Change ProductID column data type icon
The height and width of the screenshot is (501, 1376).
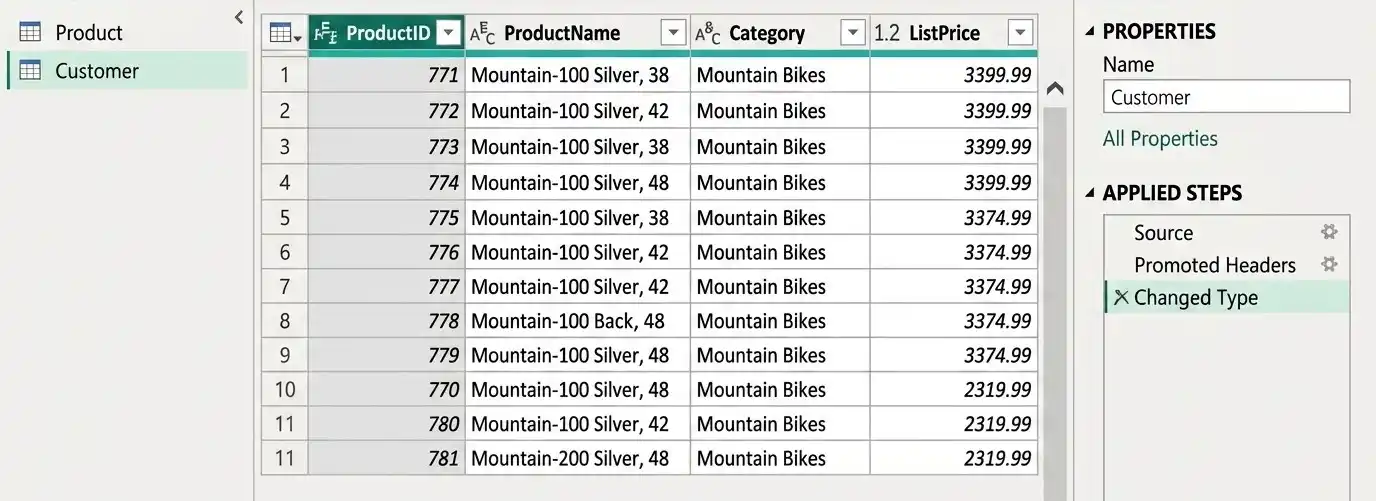coord(326,33)
